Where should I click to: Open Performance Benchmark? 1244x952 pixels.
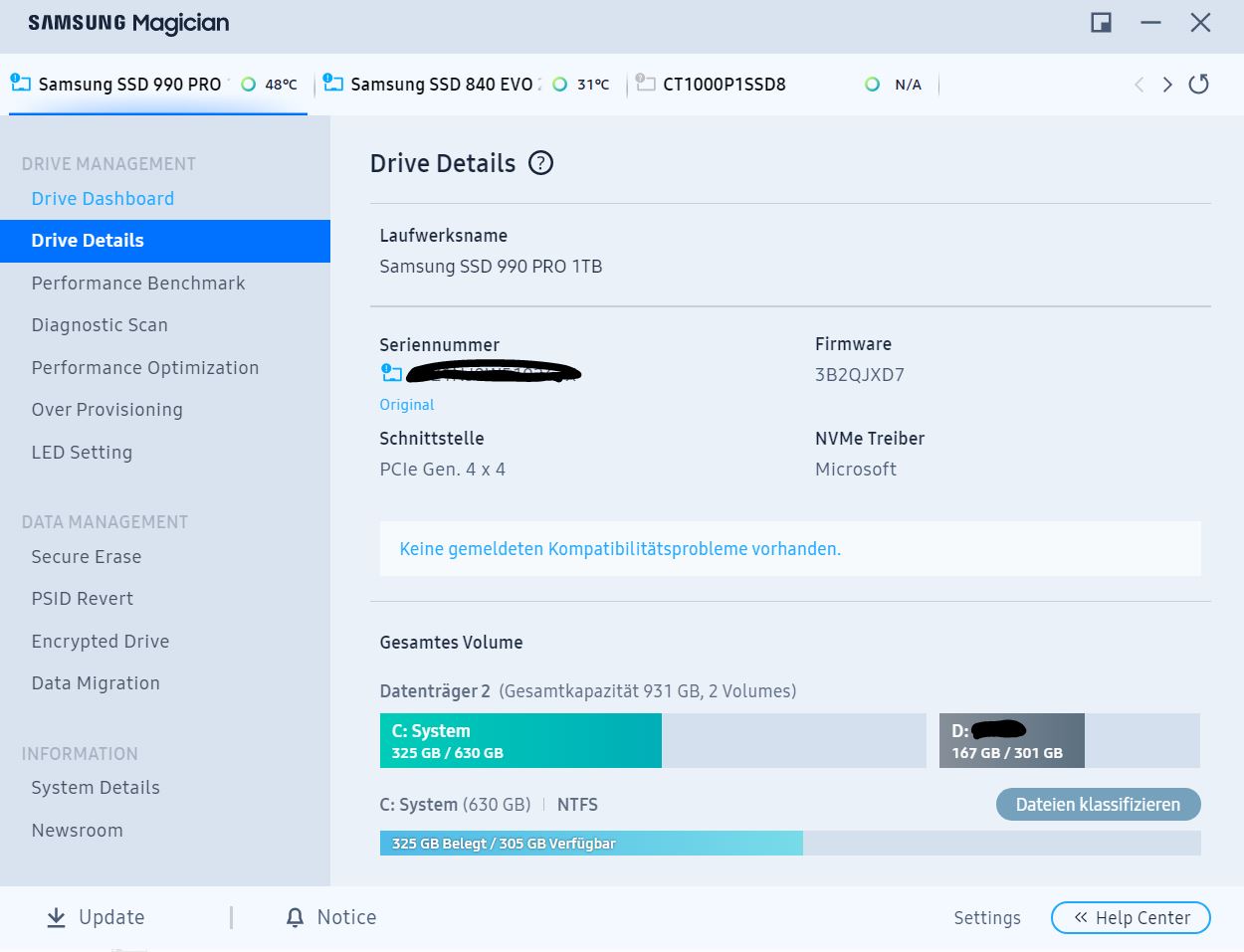(138, 283)
